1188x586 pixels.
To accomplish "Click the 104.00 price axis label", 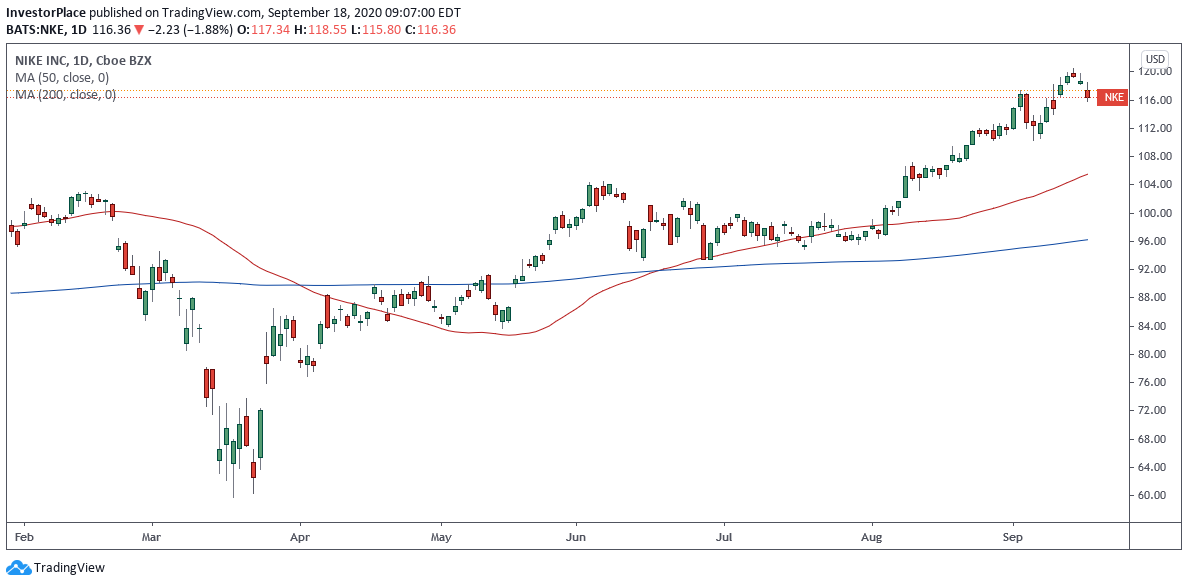I will click(x=1157, y=184).
